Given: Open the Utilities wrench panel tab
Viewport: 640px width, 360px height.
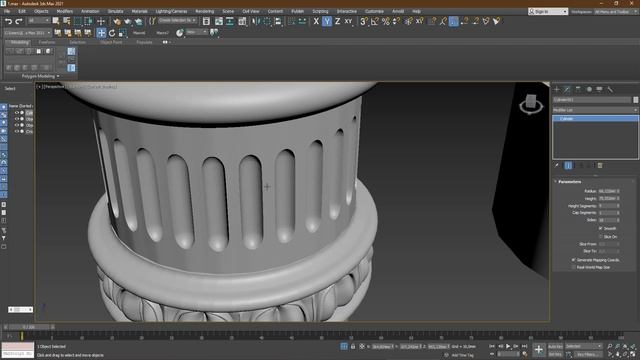Looking at the screenshot, I should [610, 89].
